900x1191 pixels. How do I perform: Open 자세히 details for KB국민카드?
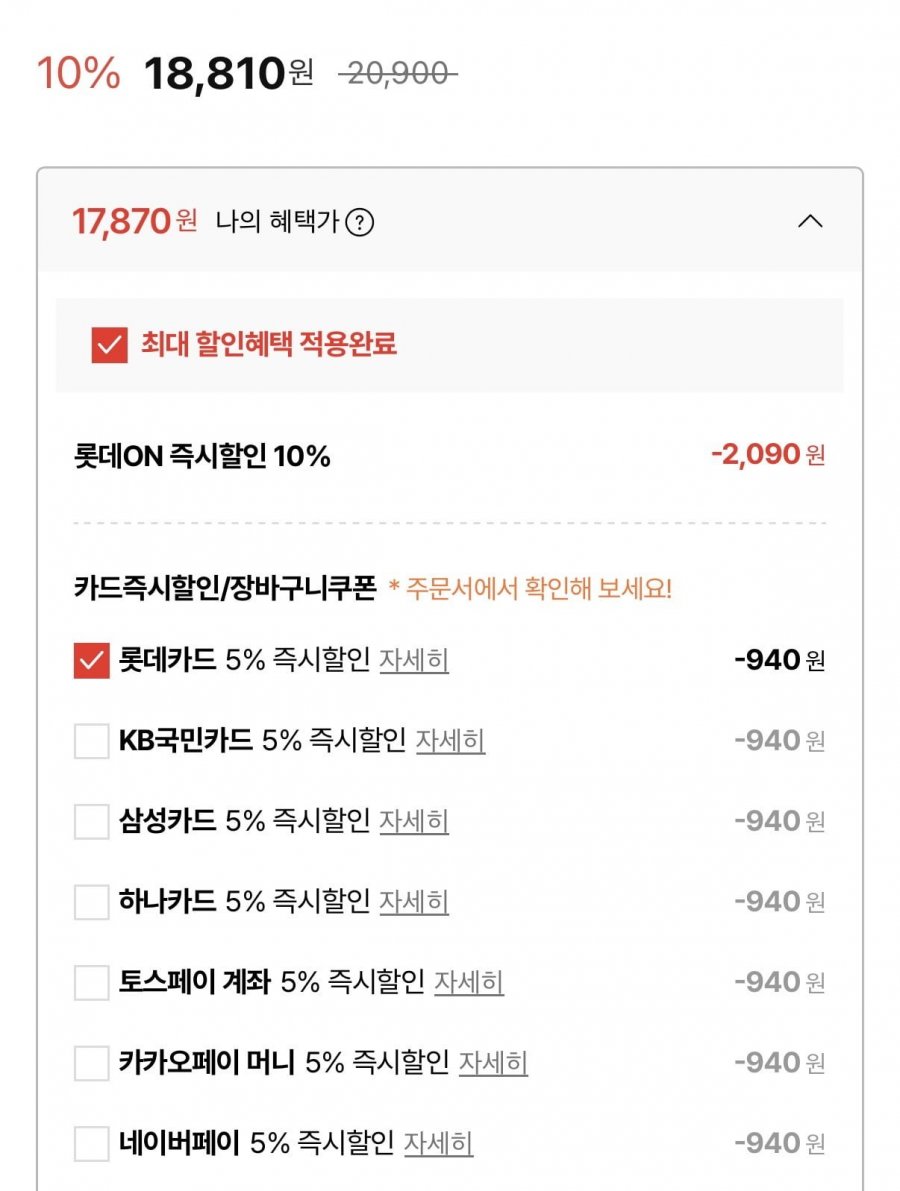click(x=450, y=741)
